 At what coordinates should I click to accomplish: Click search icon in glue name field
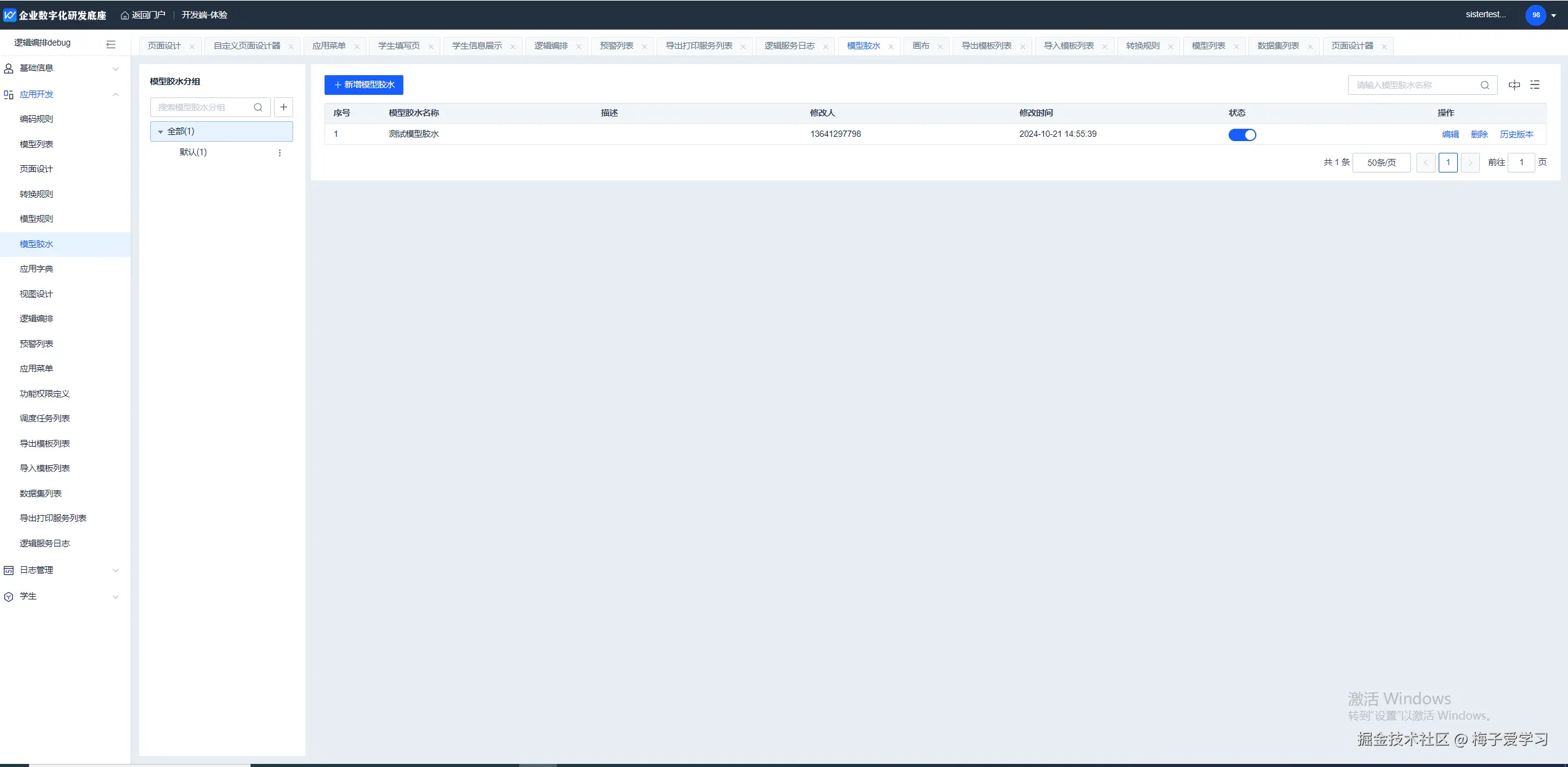[1485, 85]
